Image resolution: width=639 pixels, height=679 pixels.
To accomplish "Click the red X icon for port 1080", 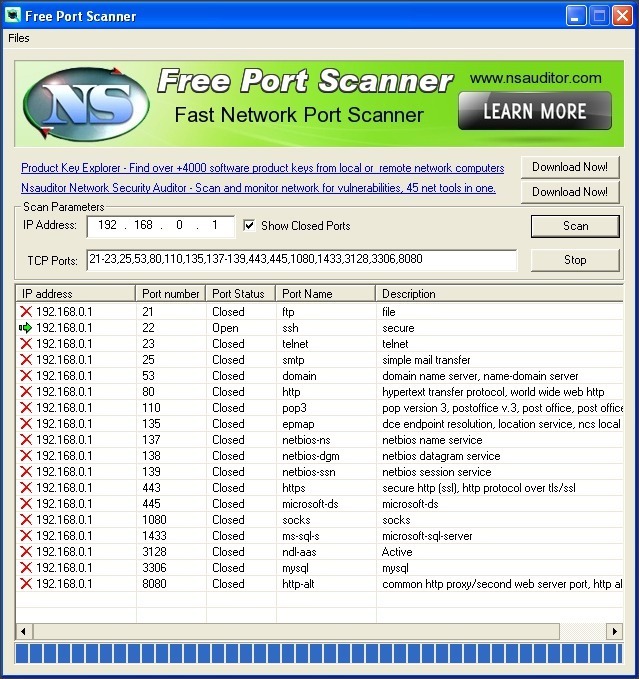I will tap(26, 520).
